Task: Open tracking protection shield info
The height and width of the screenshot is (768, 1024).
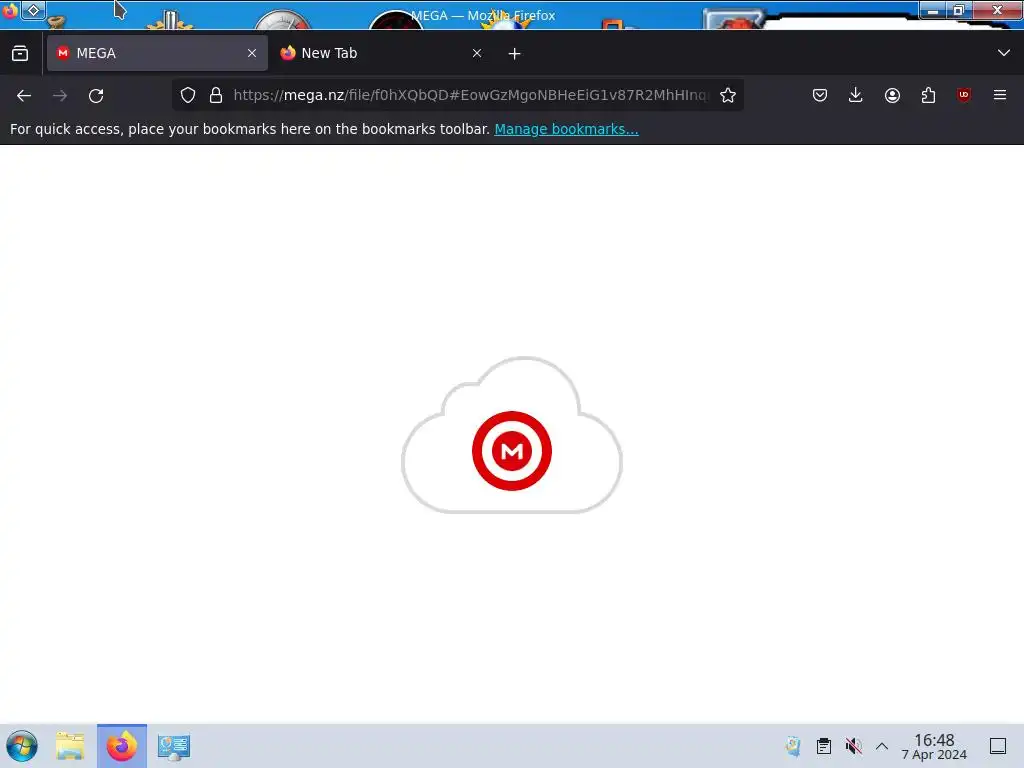Action: coord(188,95)
